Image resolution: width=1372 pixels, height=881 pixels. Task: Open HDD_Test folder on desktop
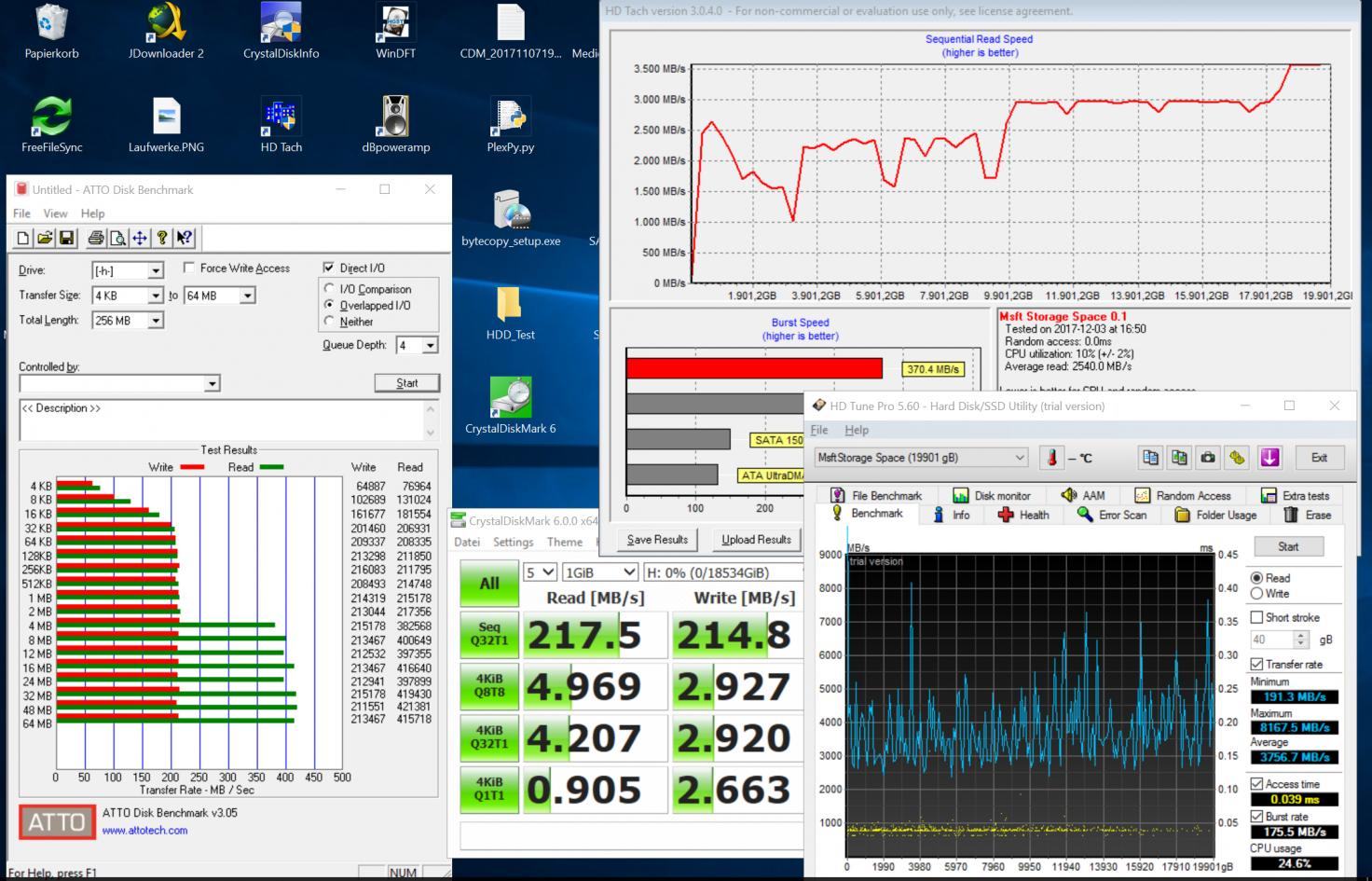[x=510, y=313]
